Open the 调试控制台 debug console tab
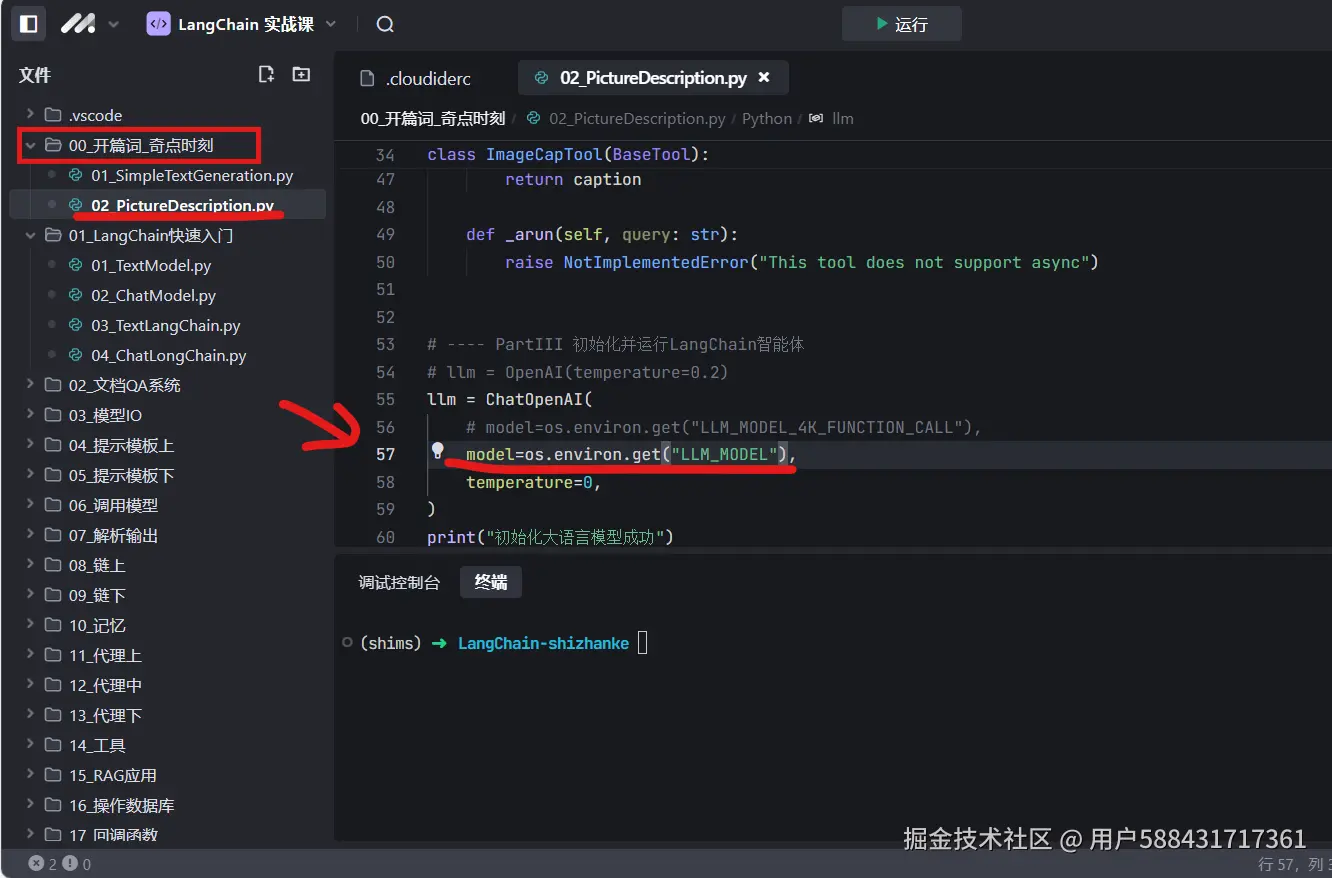Screen dimensions: 1332x878 click(399, 582)
